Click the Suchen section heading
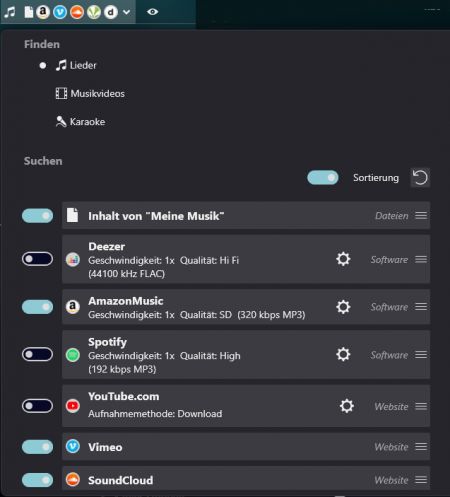This screenshot has width=450, height=497. coord(43,161)
